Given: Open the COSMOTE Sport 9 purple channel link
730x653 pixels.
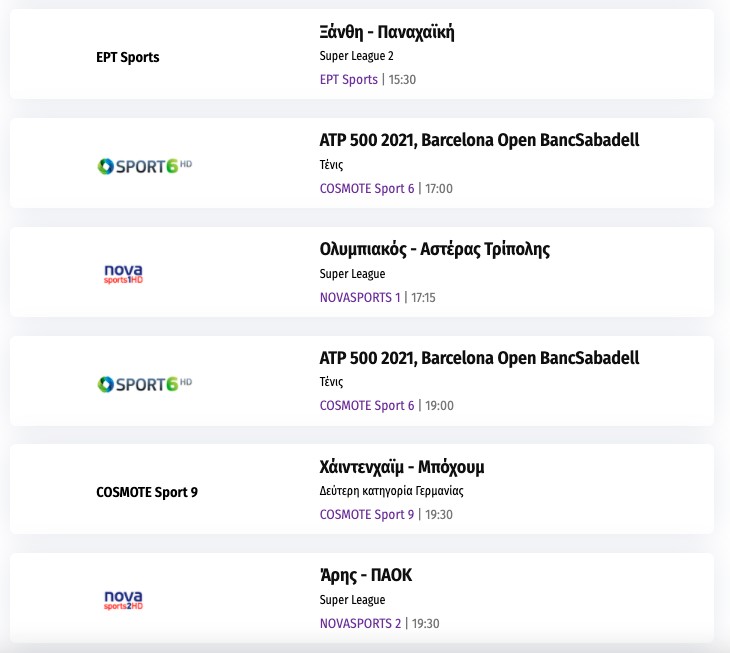Looking at the screenshot, I should tap(366, 514).
